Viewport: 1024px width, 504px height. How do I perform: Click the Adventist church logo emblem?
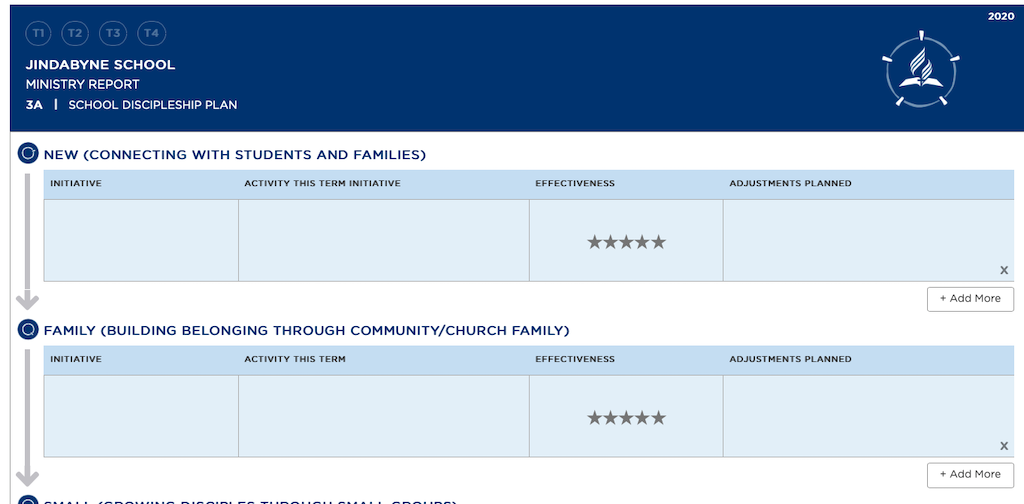921,69
